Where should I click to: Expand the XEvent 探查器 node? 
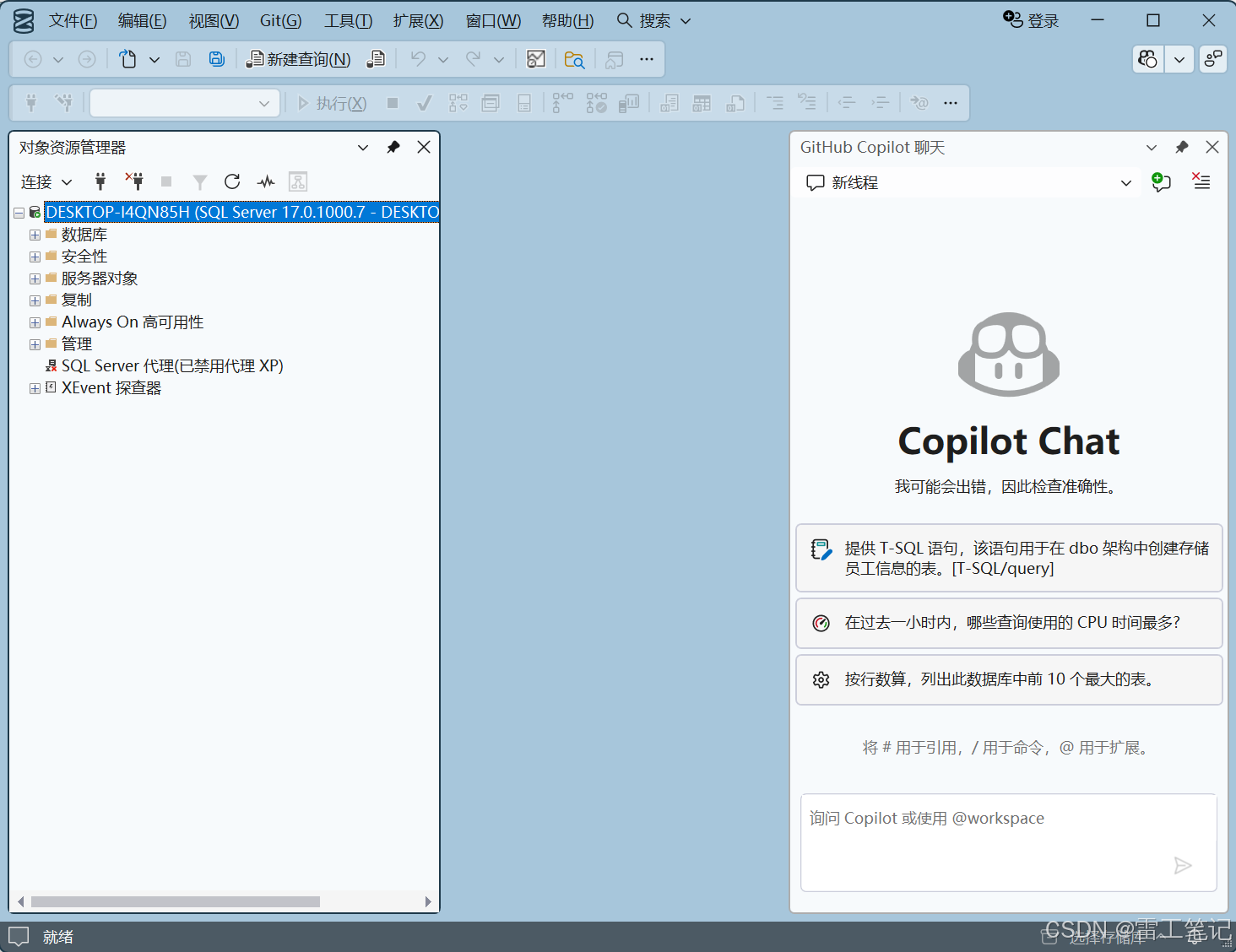coord(35,388)
